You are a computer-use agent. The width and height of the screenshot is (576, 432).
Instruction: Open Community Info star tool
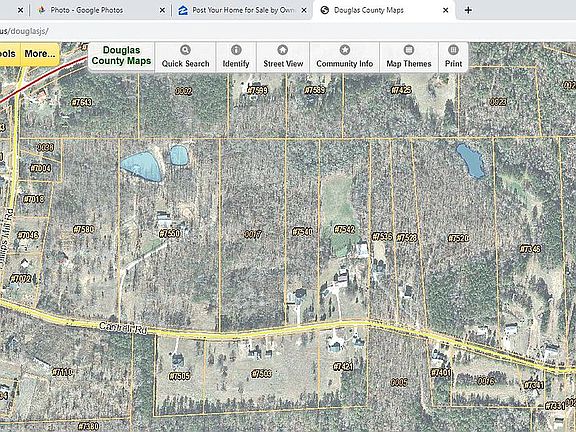[x=344, y=57]
